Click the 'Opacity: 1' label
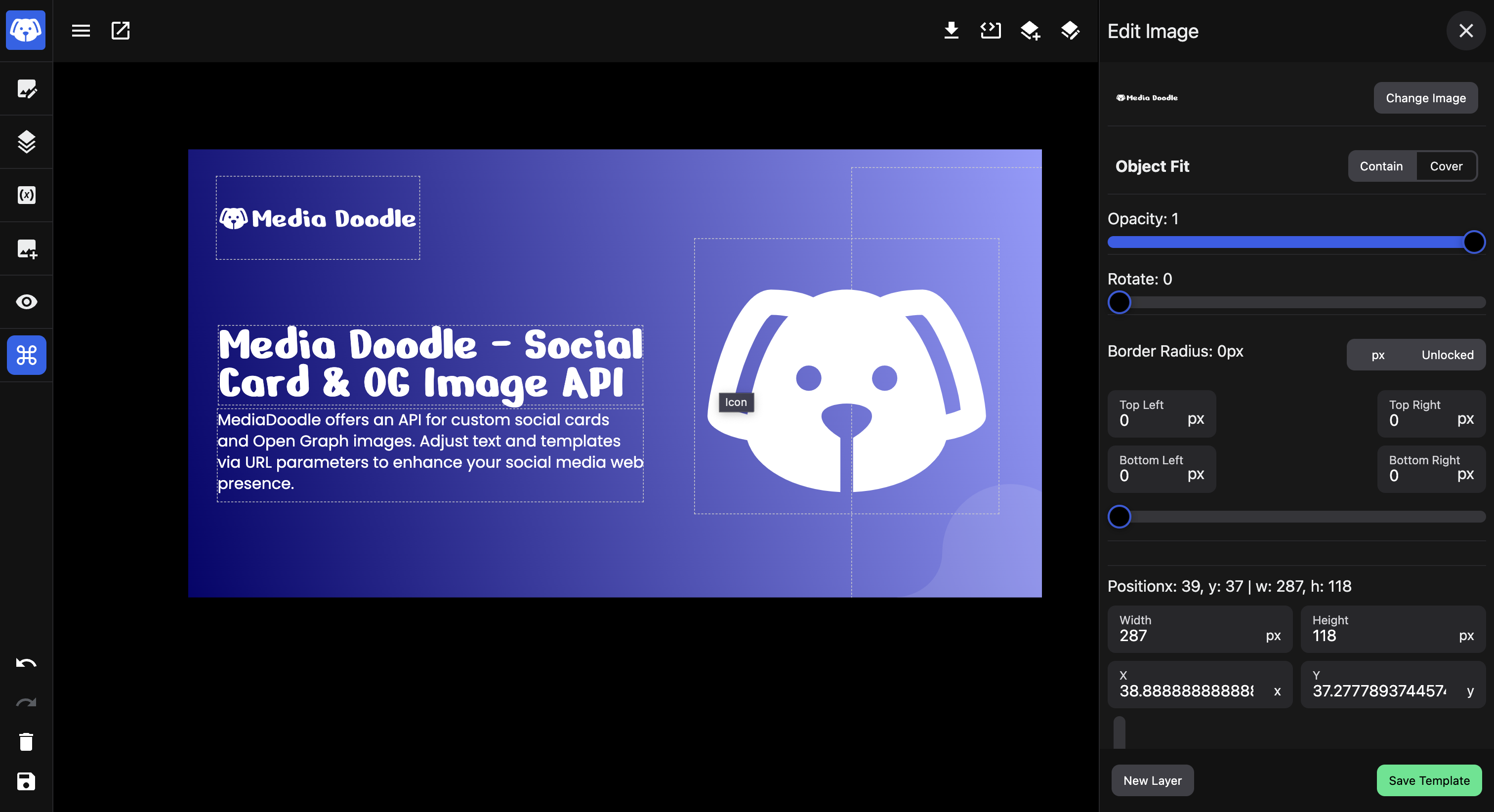 1143,219
